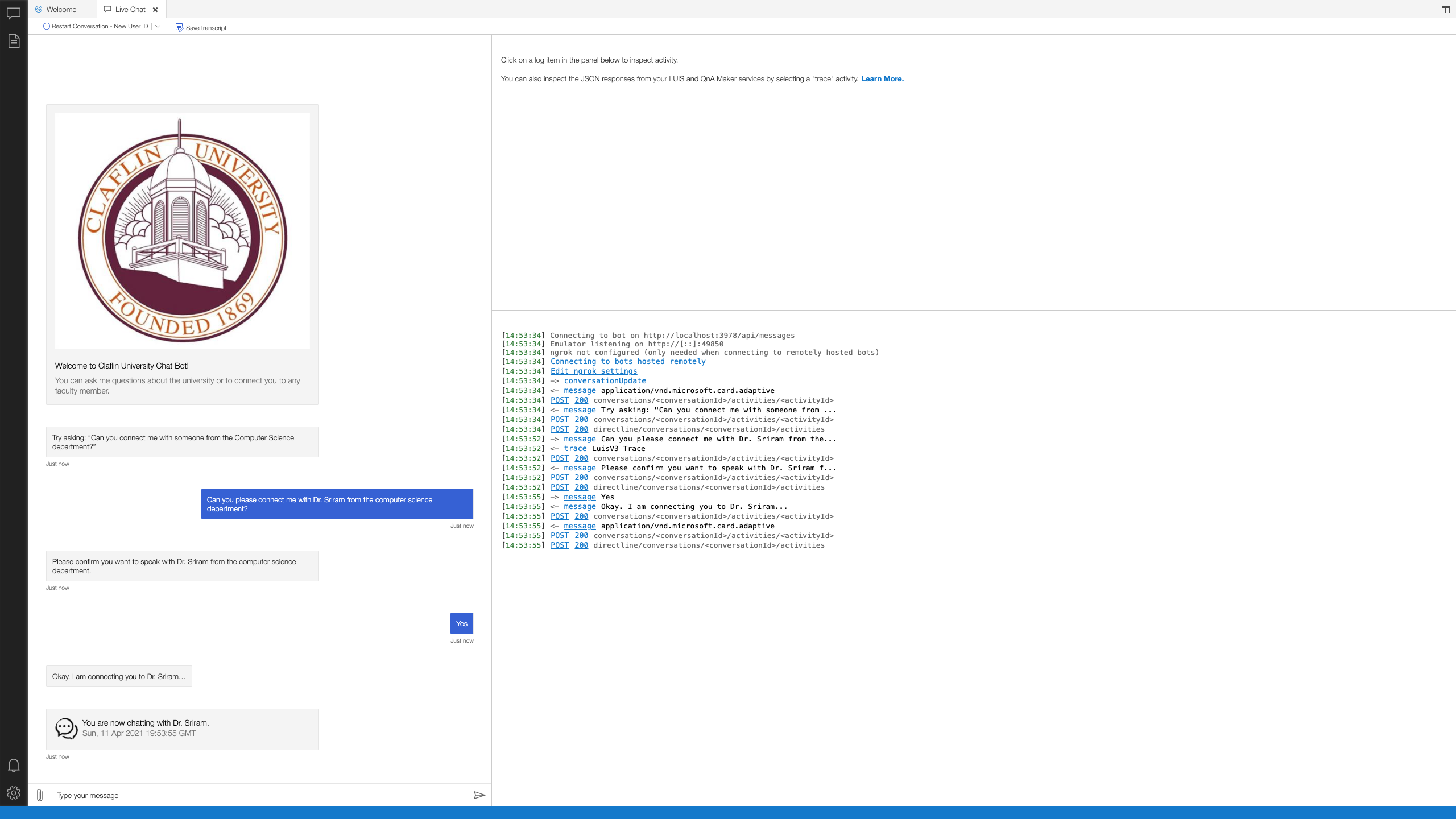
Task: Click the Welcome tab
Action: [x=60, y=9]
